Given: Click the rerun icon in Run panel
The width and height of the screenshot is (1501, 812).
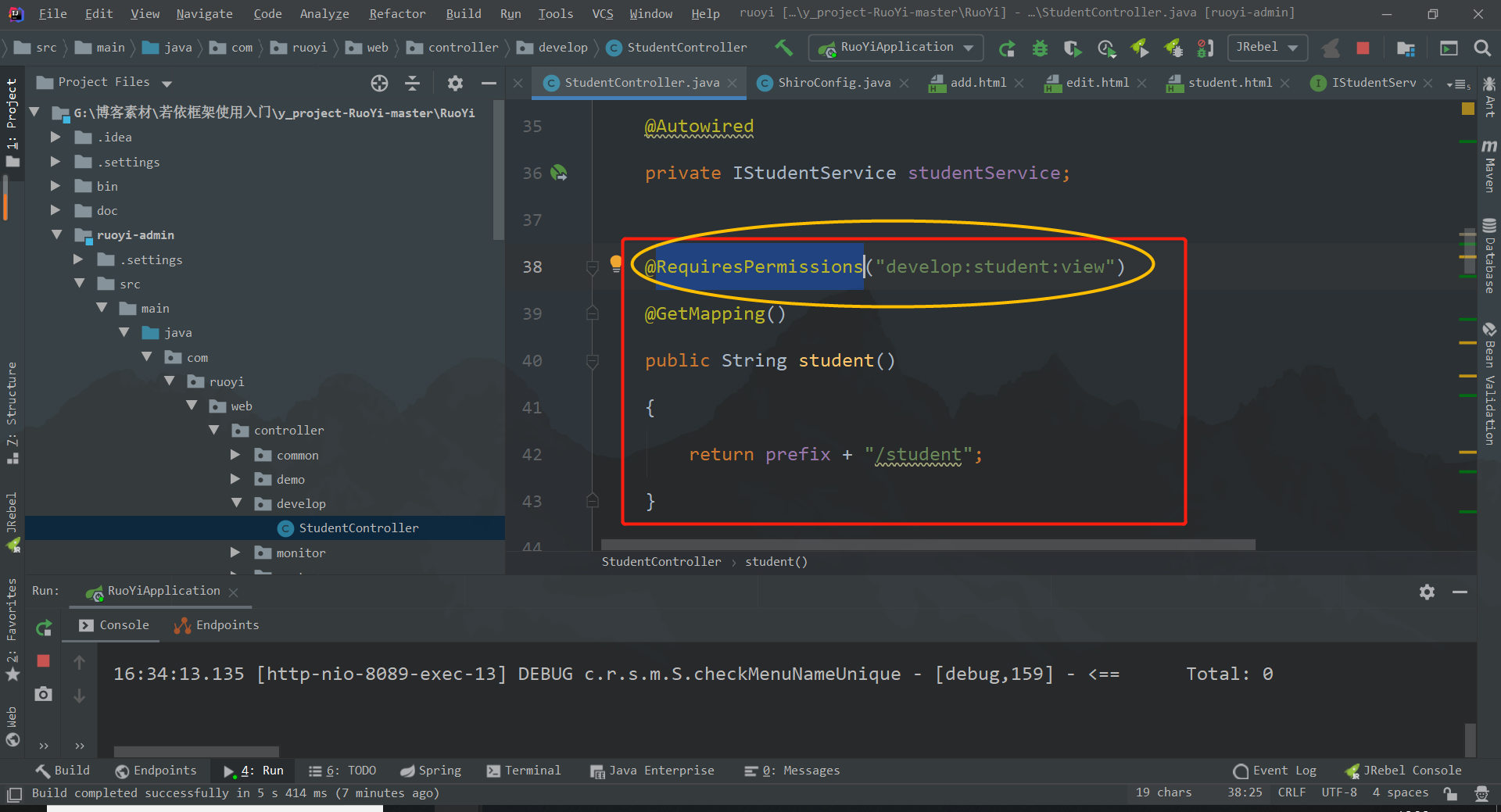Looking at the screenshot, I should 44,628.
